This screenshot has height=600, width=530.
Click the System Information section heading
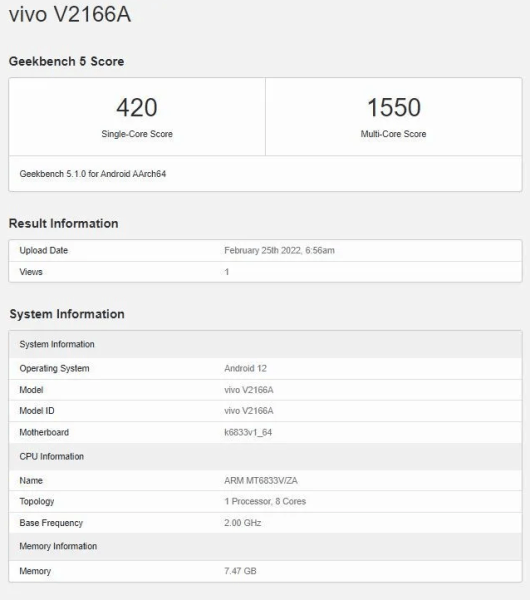(x=67, y=314)
